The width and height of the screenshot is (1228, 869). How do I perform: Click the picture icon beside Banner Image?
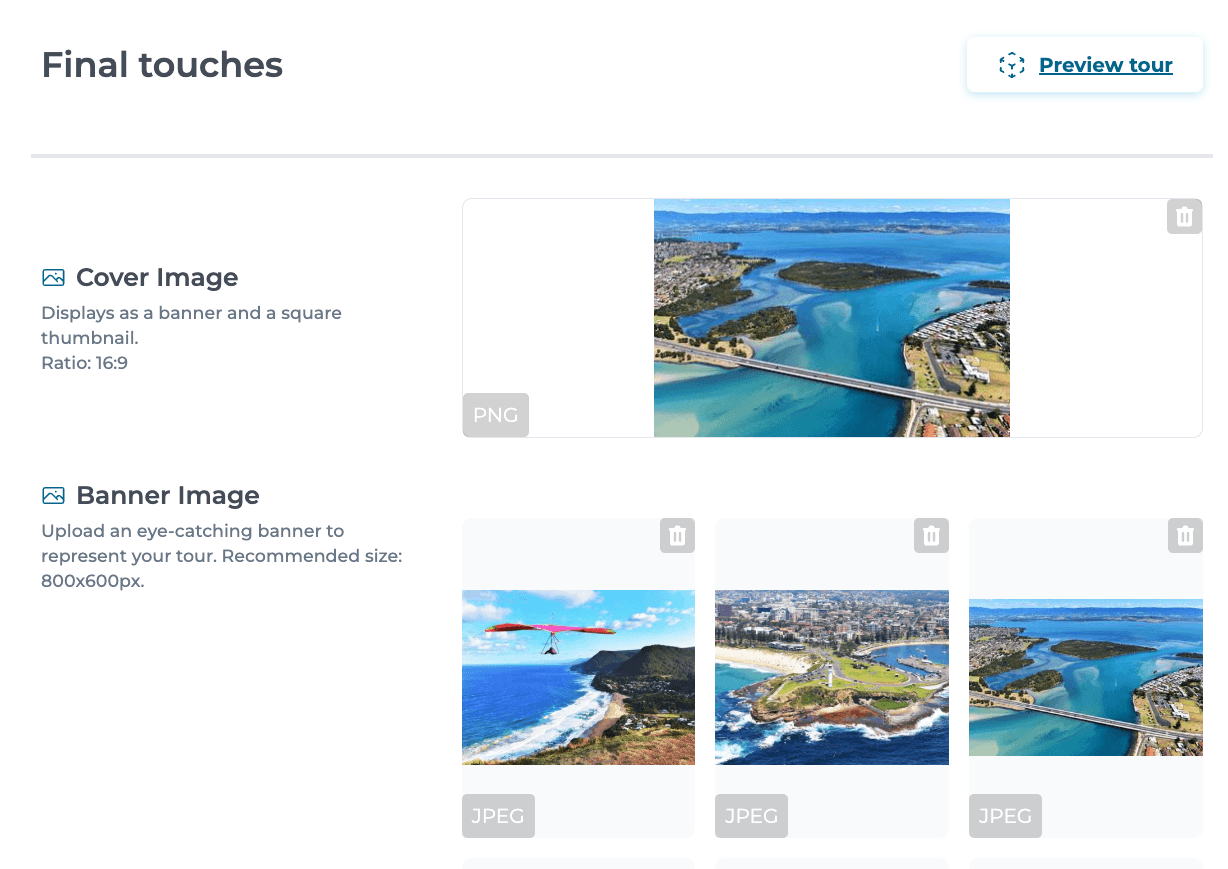(53, 495)
